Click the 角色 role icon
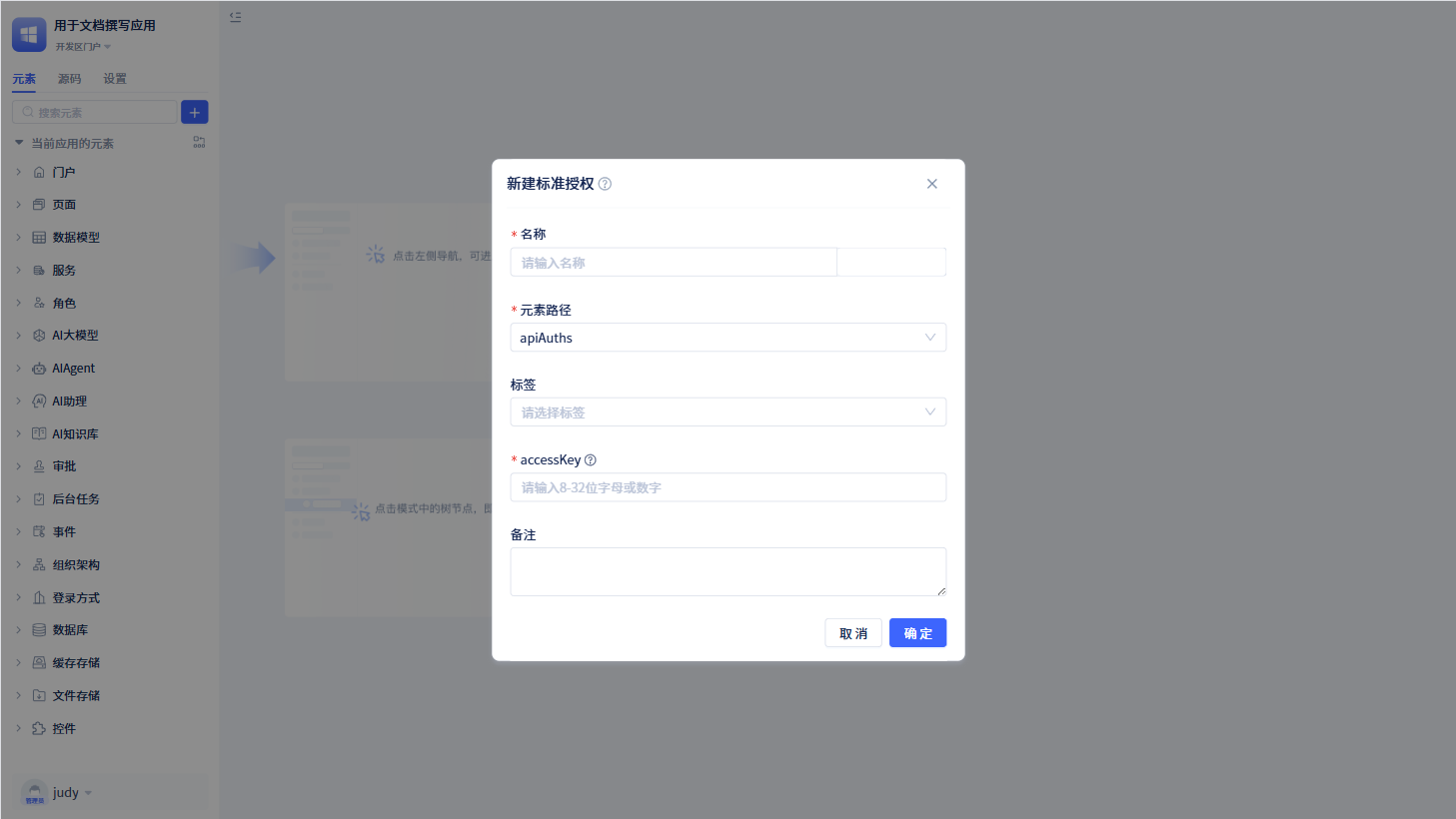This screenshot has height=819, width=1456. 39,303
